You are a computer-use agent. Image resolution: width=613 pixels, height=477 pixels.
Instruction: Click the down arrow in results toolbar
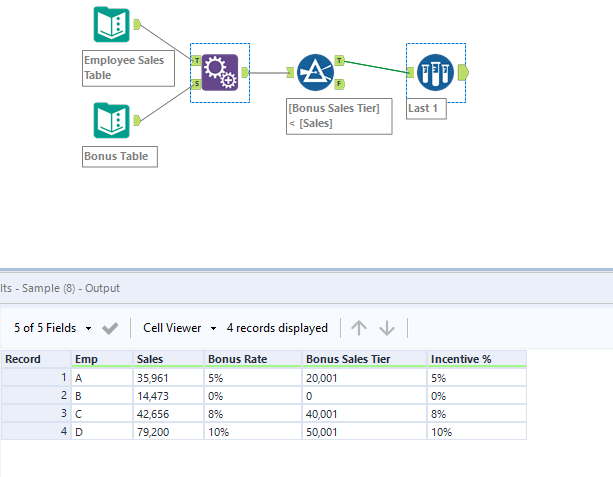[x=387, y=328]
